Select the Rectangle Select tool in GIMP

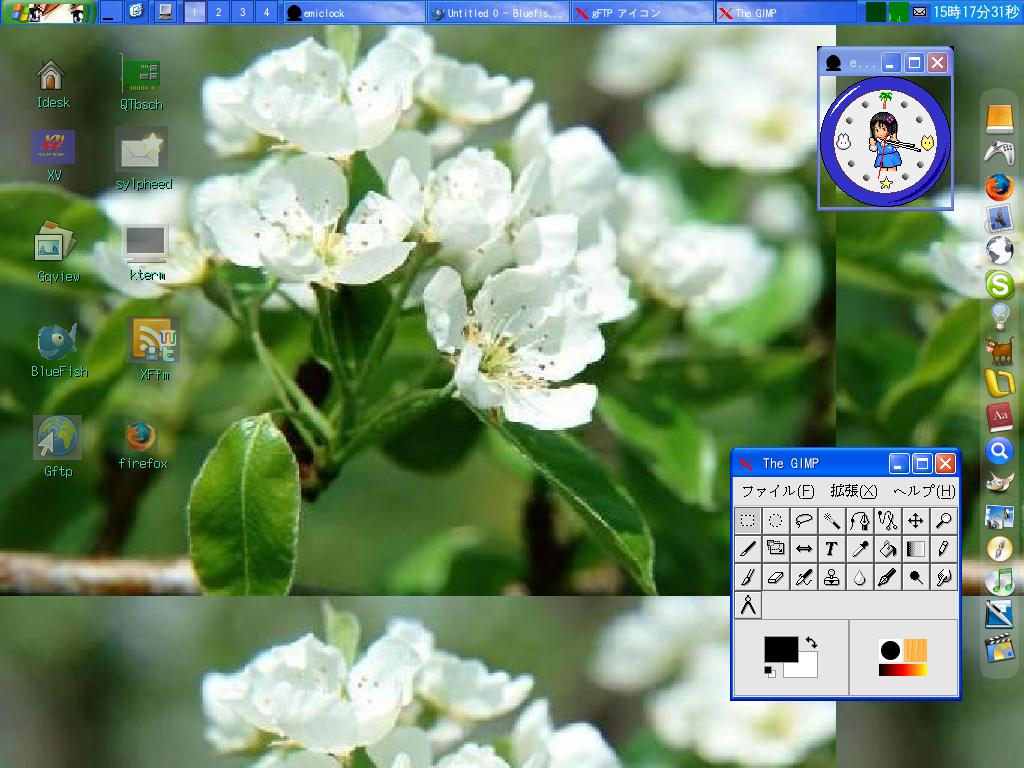click(747, 520)
